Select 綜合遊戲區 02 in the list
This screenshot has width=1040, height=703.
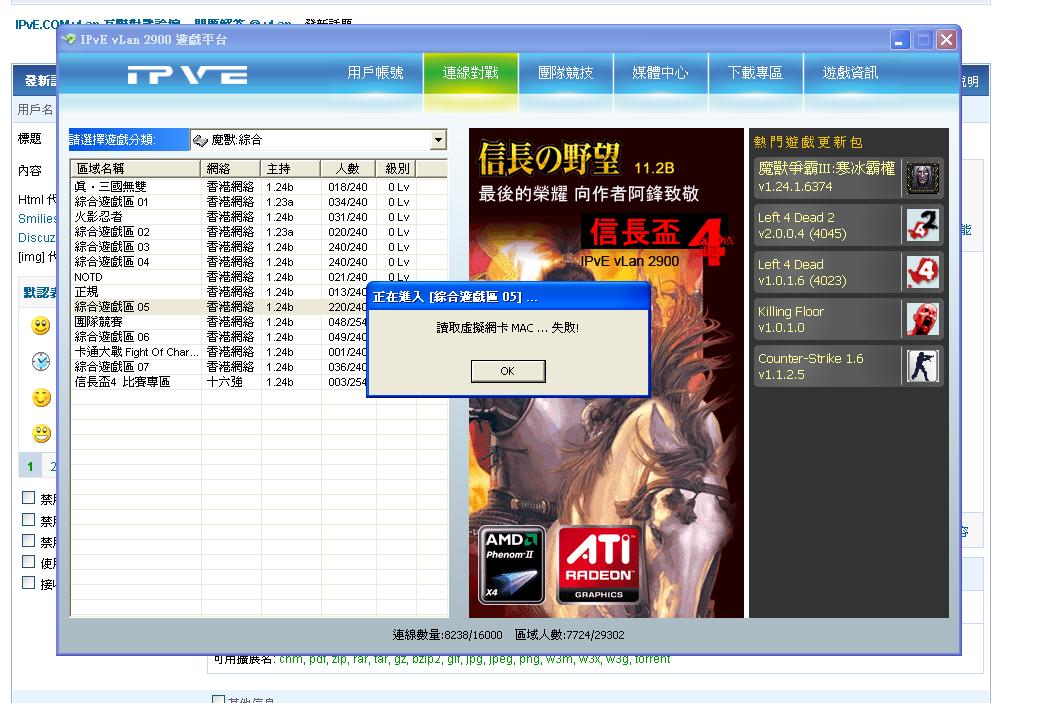click(x=259, y=232)
